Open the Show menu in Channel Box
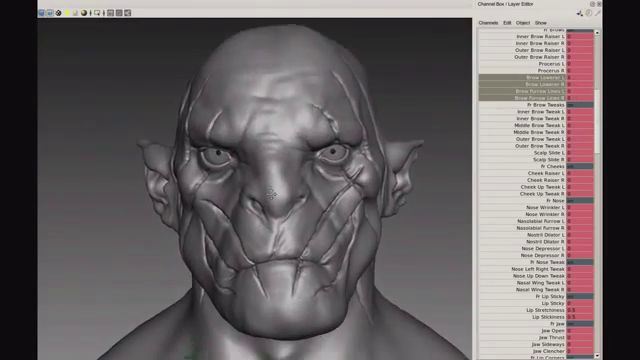The height and width of the screenshot is (360, 640). (x=540, y=23)
